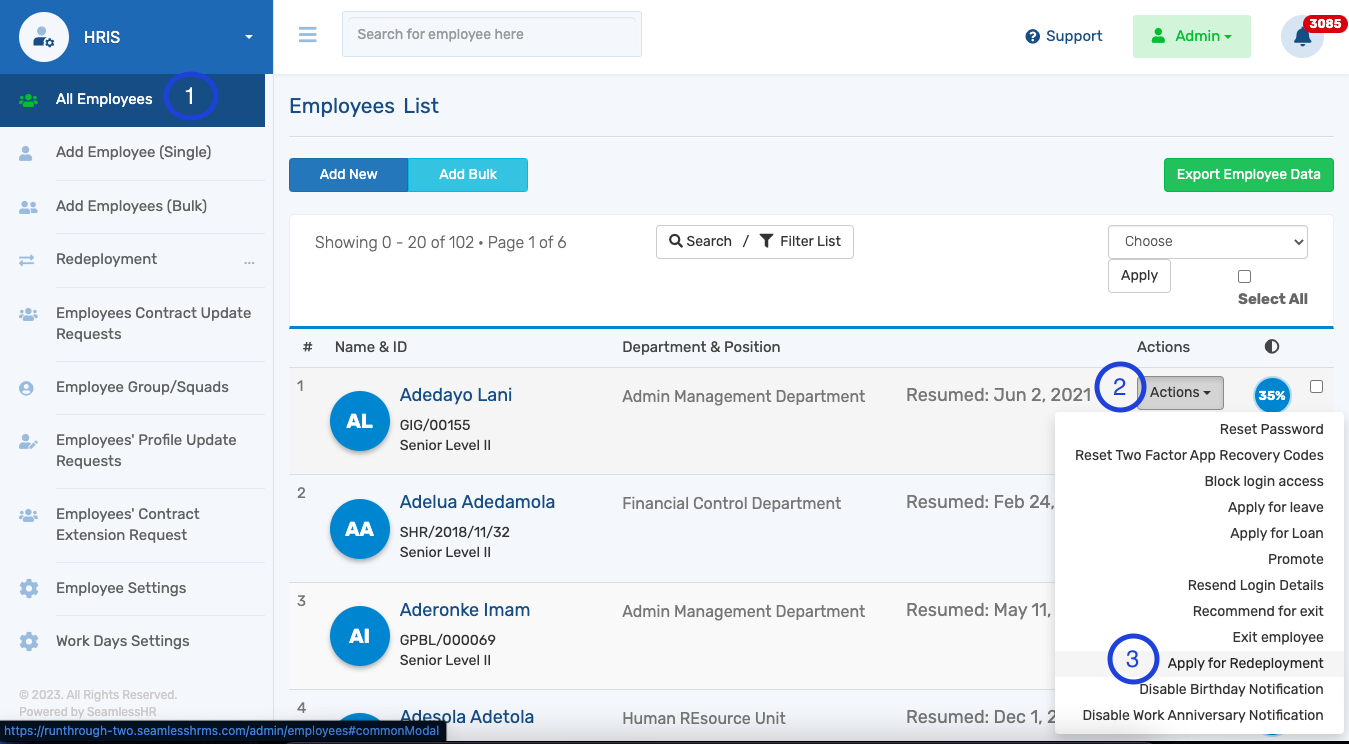The width and height of the screenshot is (1349, 744).
Task: Open Support using the question mark icon
Action: coord(1030,36)
